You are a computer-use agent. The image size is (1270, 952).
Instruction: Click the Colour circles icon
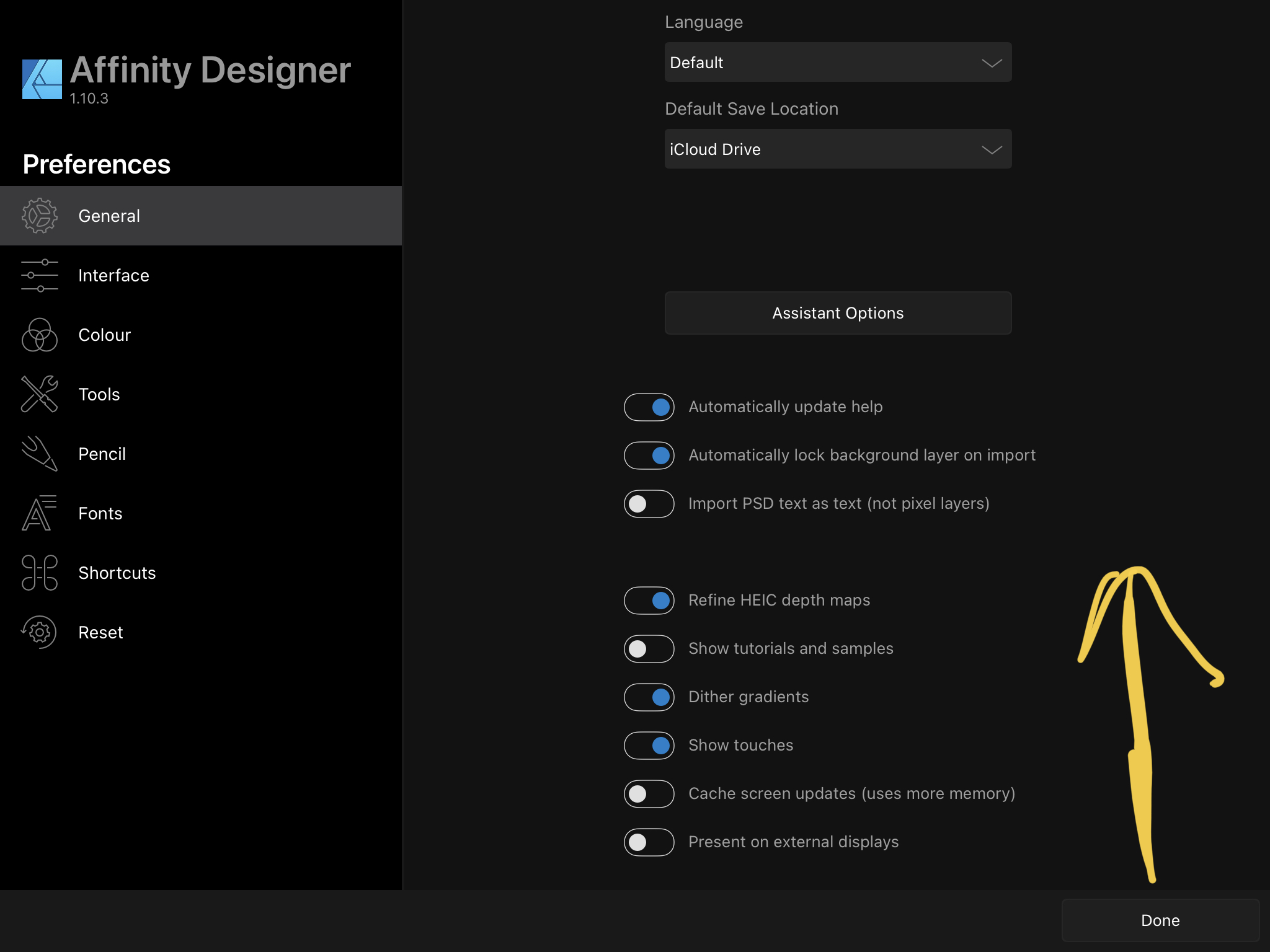40,335
